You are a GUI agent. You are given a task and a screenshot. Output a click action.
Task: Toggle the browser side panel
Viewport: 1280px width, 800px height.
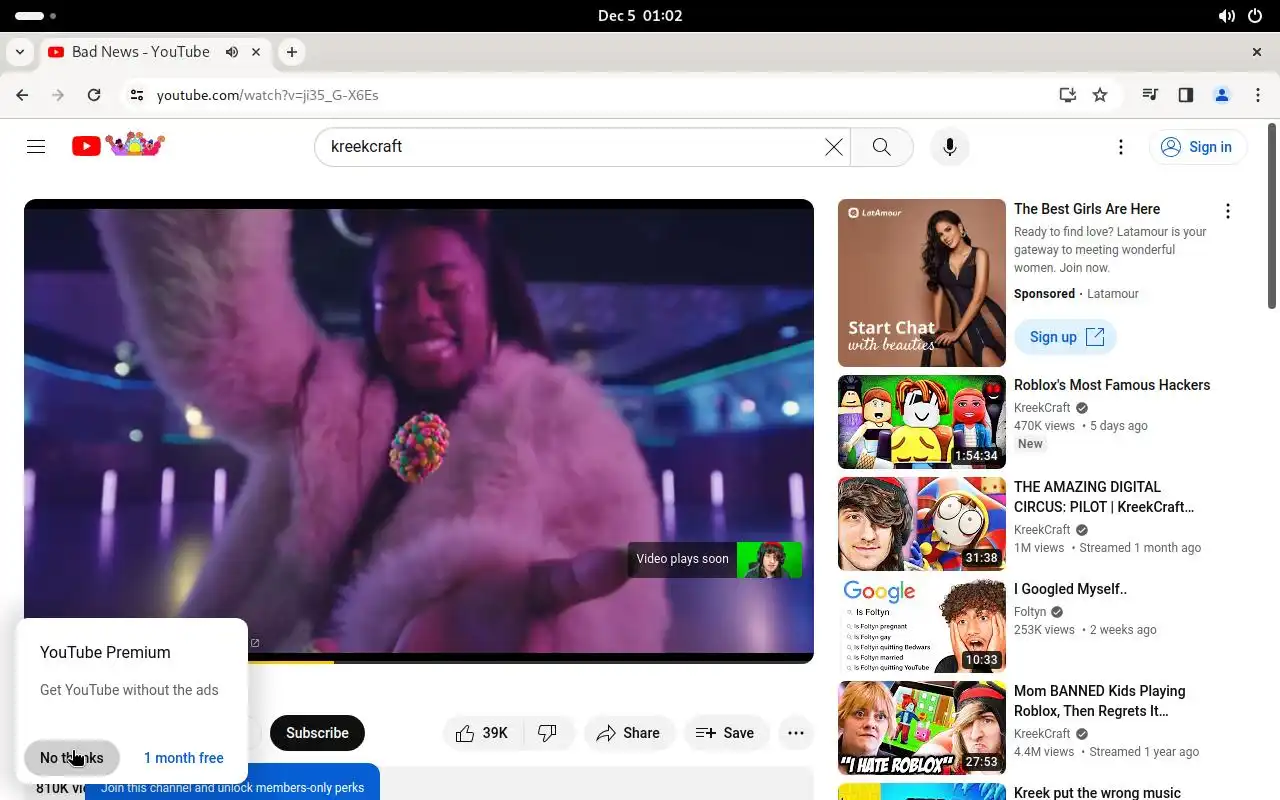1186,95
